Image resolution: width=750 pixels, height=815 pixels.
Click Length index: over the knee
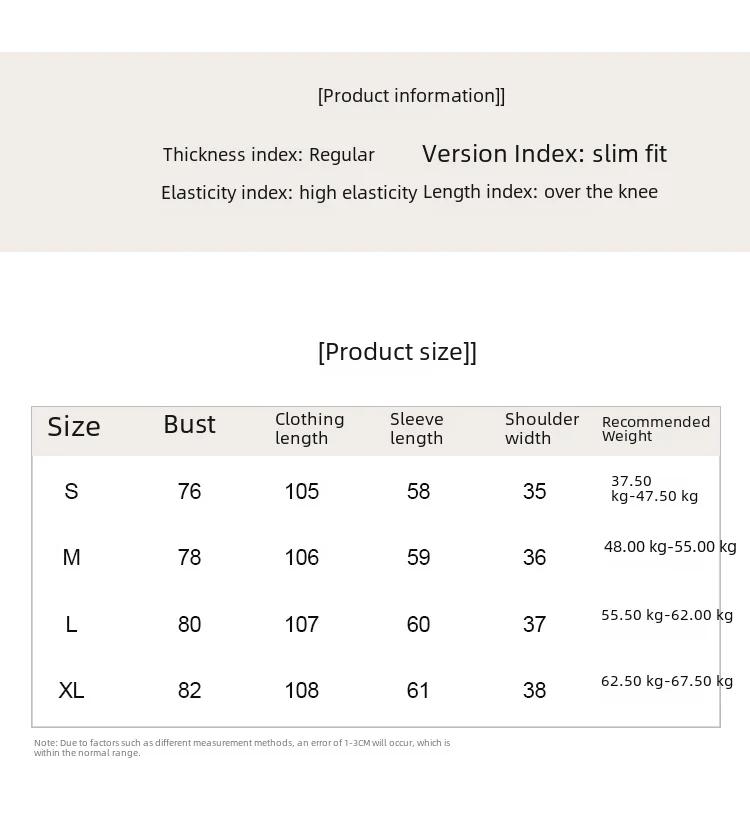pyautogui.click(x=541, y=192)
